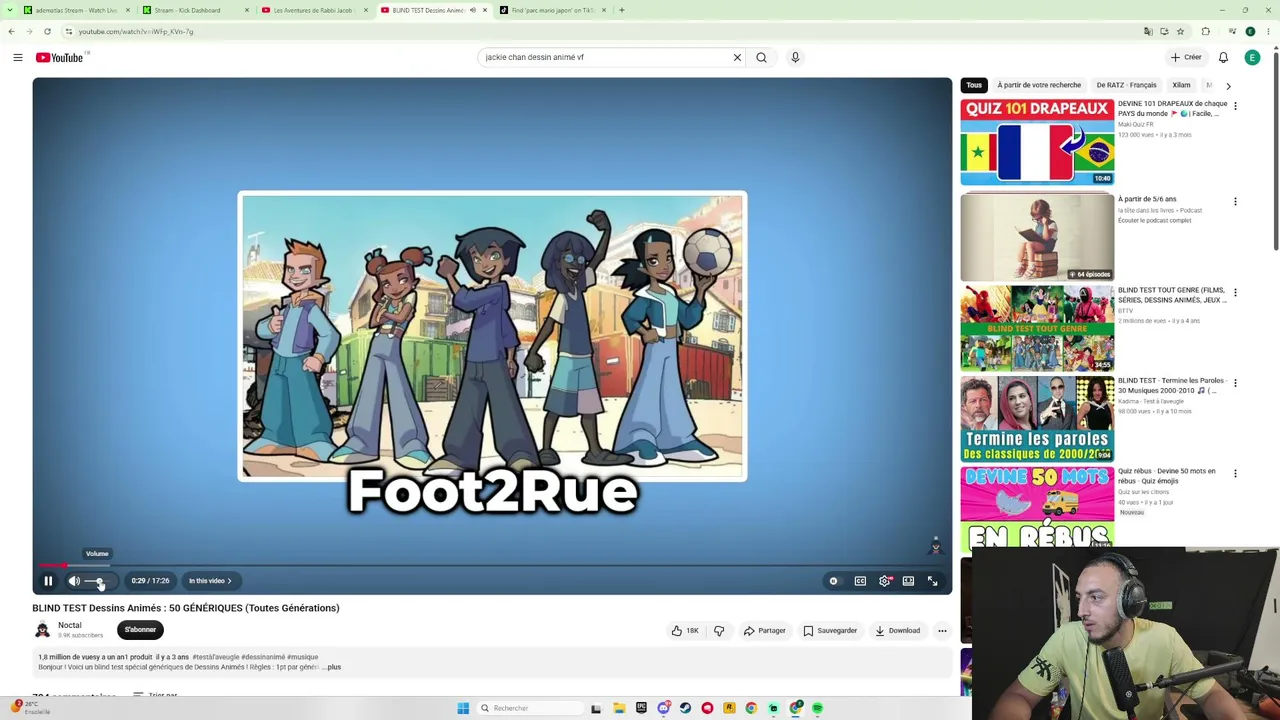1280x720 pixels.
Task: Pause the video playback
Action: pos(48,581)
